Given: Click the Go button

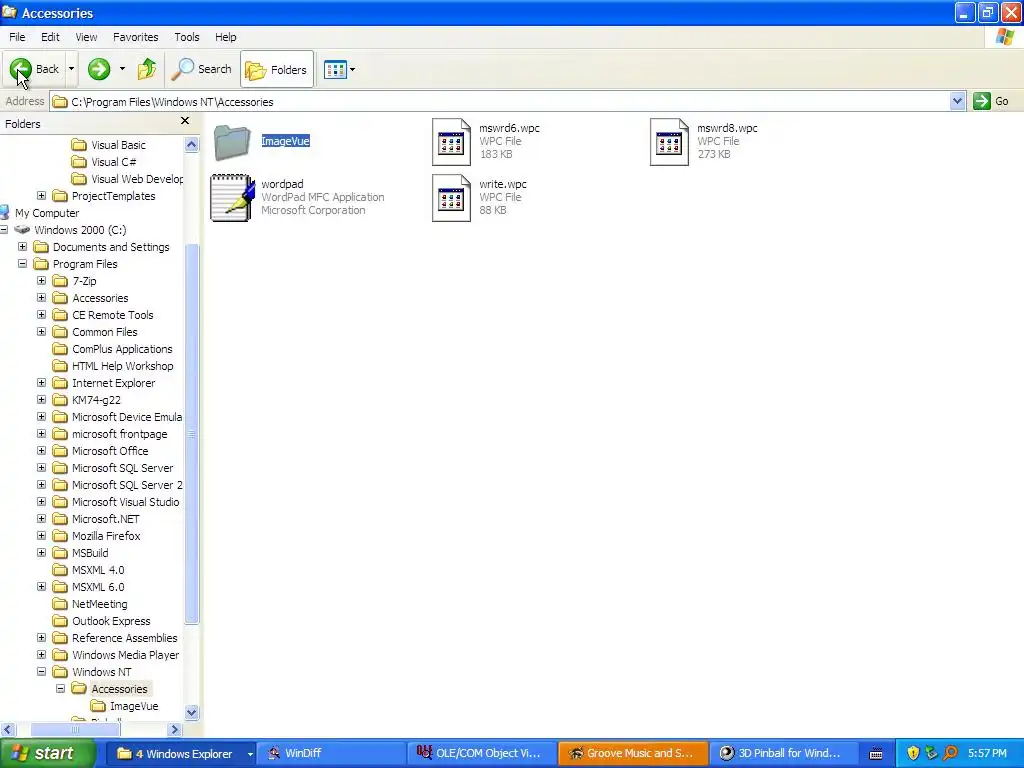Looking at the screenshot, I should 991,101.
